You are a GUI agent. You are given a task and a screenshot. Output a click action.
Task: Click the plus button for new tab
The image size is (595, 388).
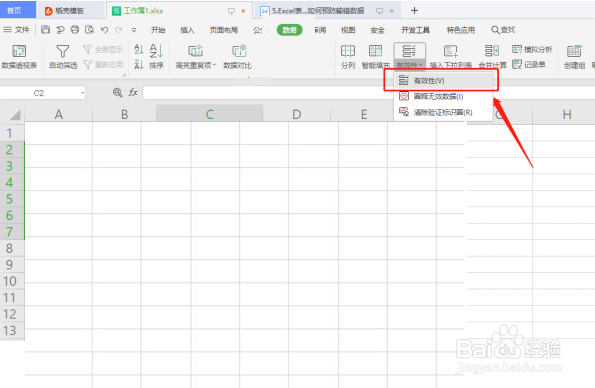[x=414, y=11]
